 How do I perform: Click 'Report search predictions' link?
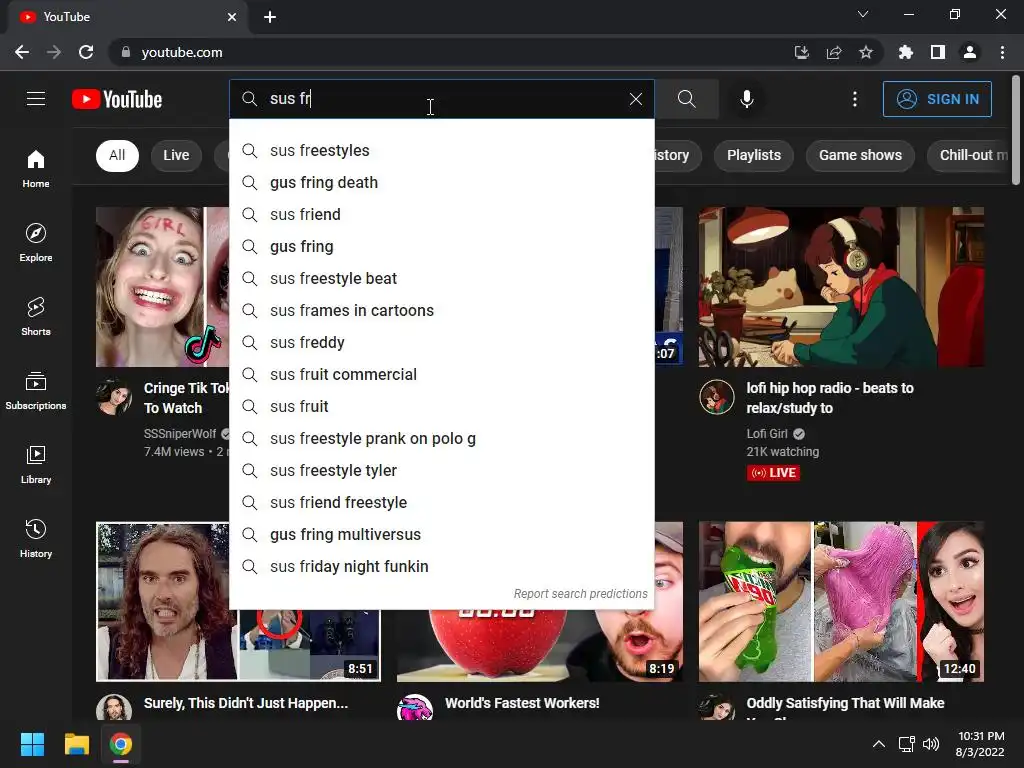(x=580, y=594)
